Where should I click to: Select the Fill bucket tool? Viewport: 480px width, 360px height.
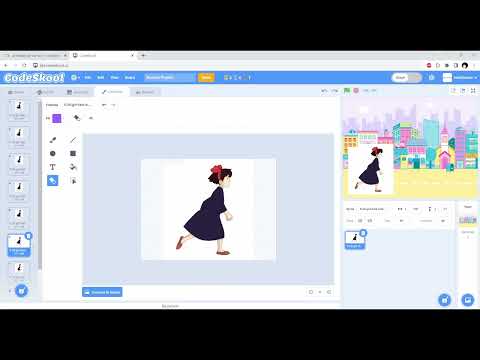coord(73,167)
